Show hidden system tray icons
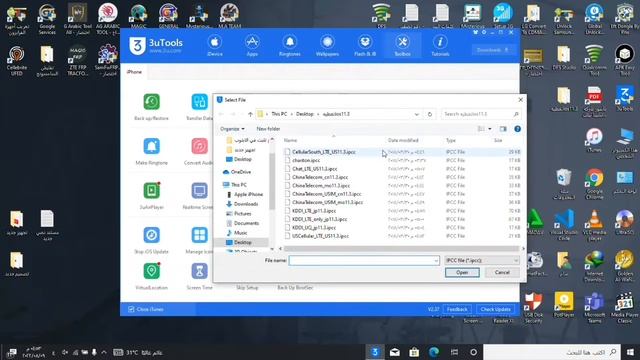The height and width of the screenshot is (360, 640). (x=104, y=352)
